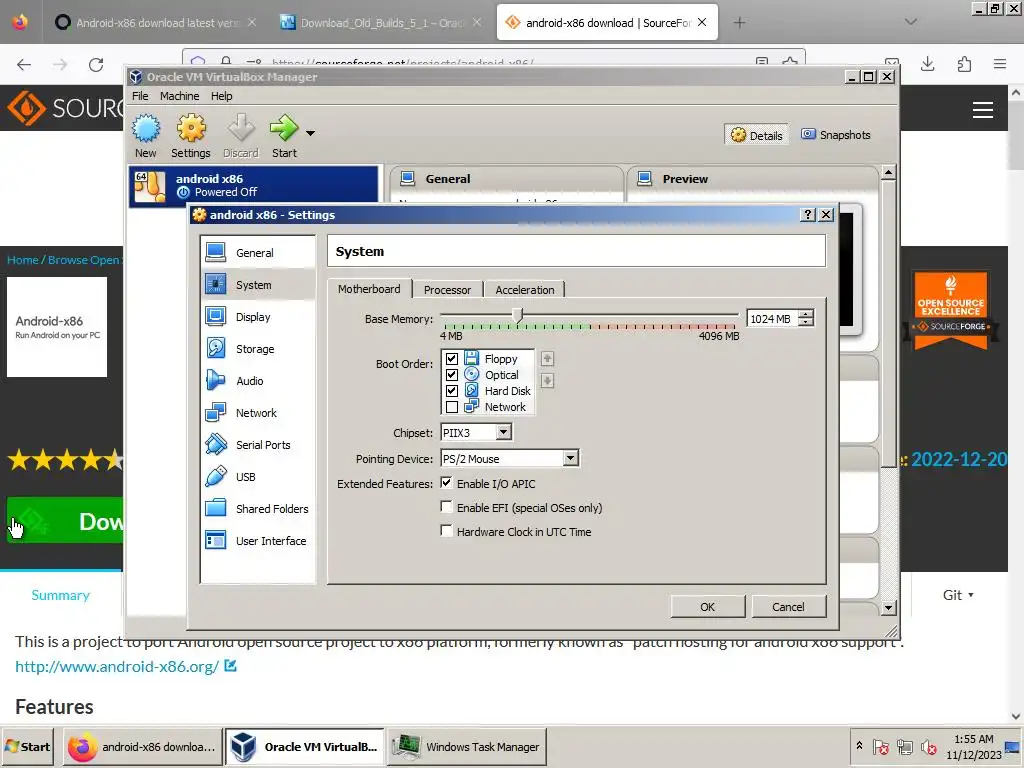
Task: Enable Hardware Clock in UTC Time
Action: 446,531
